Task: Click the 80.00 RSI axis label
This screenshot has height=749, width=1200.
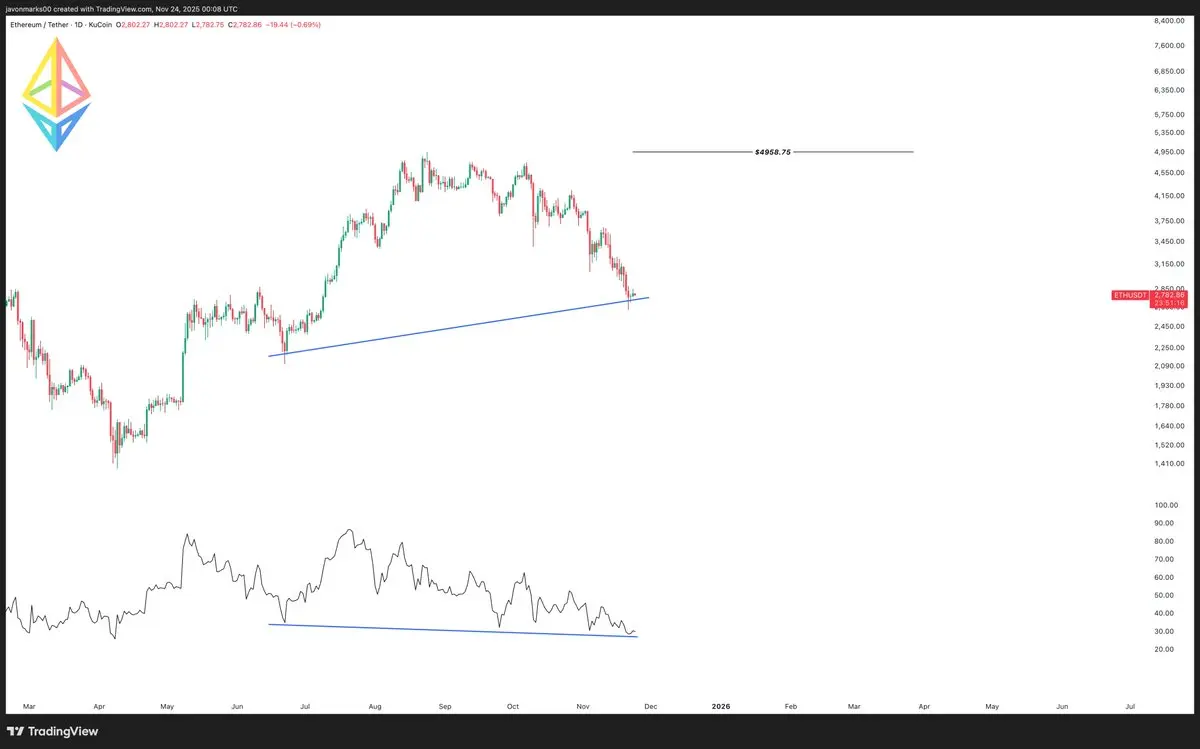Action: 1164,541
